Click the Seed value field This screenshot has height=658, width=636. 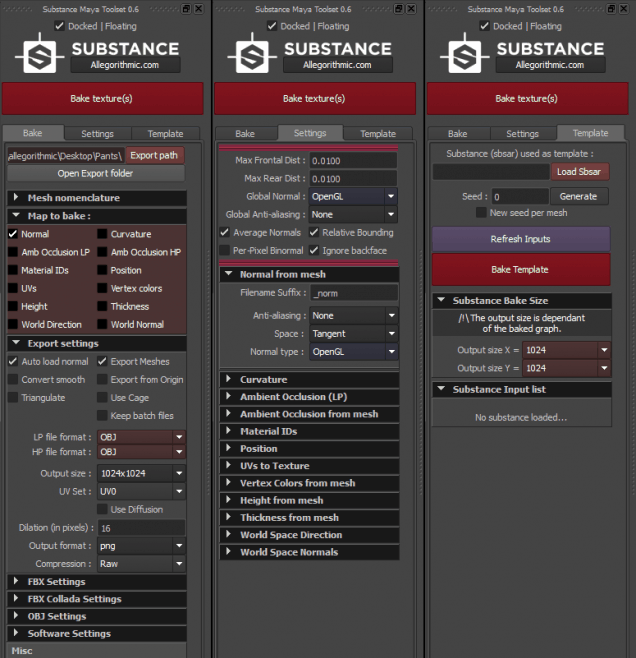[x=520, y=196]
